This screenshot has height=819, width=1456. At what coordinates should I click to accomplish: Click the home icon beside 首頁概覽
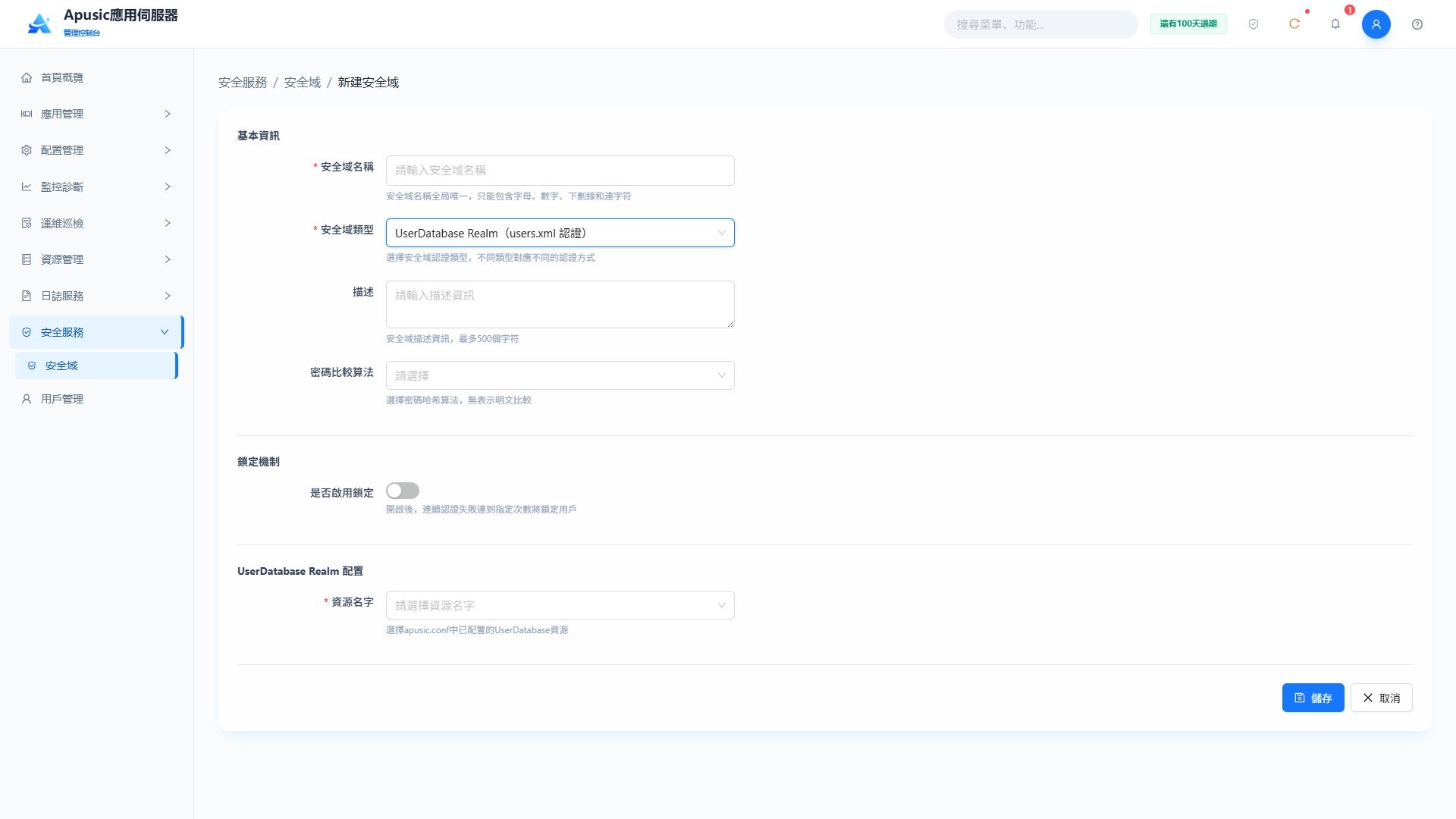(x=27, y=77)
